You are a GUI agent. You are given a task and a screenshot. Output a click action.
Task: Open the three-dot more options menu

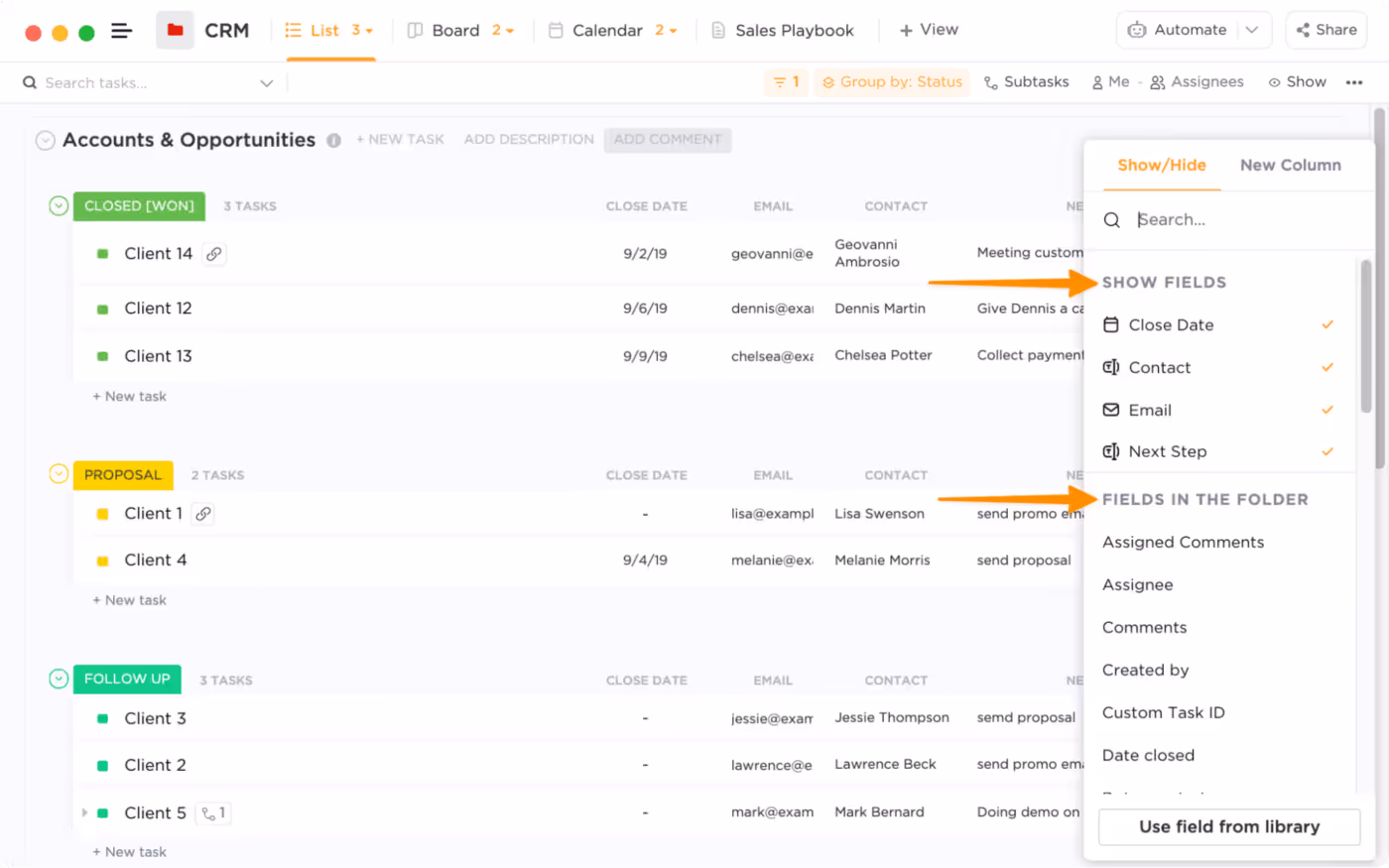(x=1354, y=82)
